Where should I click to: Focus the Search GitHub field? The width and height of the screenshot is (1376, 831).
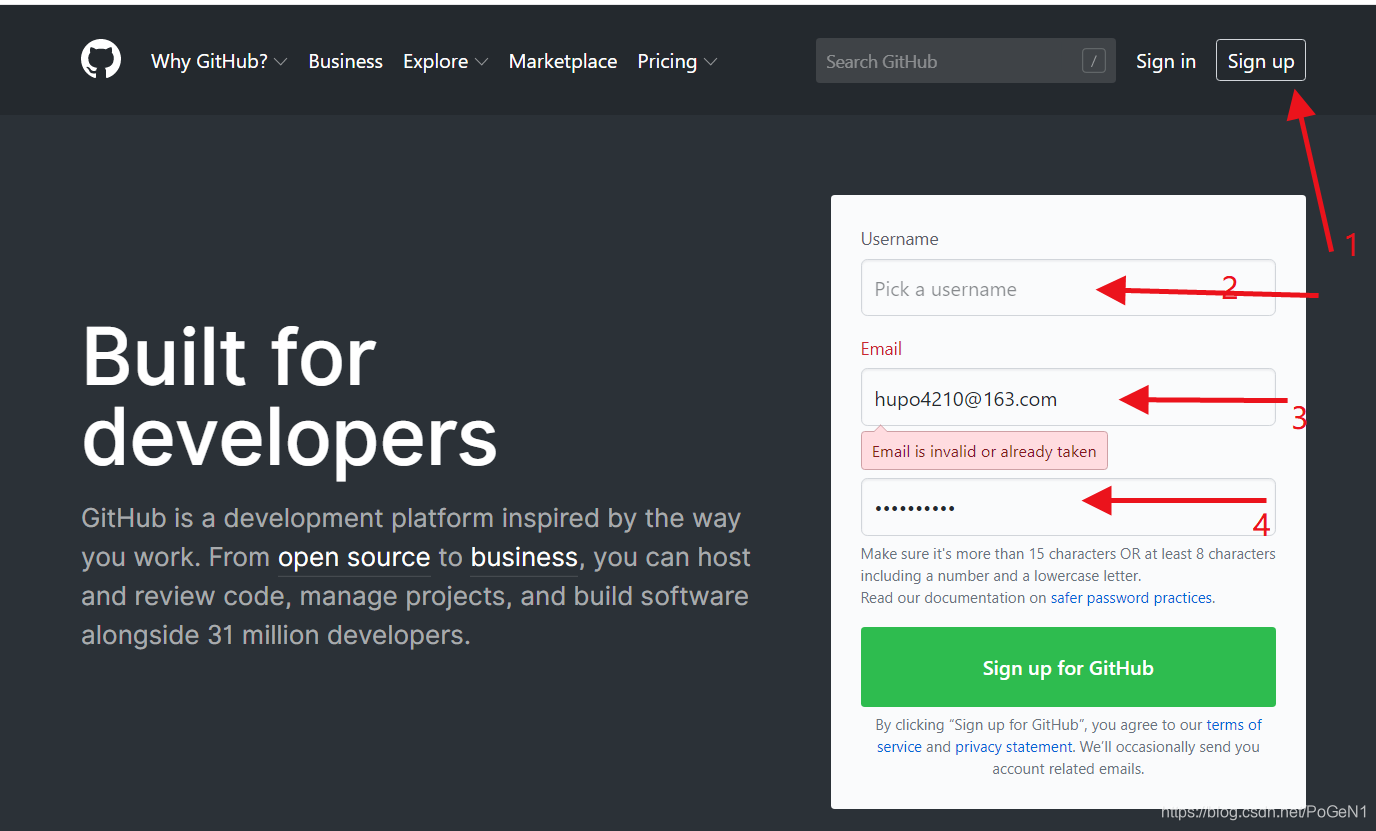pos(966,61)
